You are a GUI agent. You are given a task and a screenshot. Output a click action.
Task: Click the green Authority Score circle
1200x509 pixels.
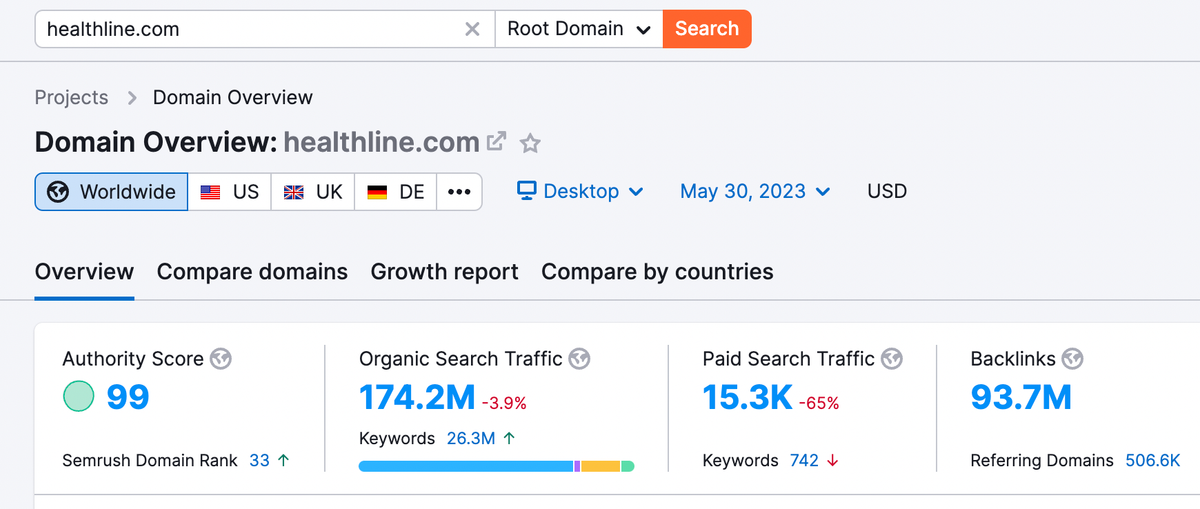[78, 397]
